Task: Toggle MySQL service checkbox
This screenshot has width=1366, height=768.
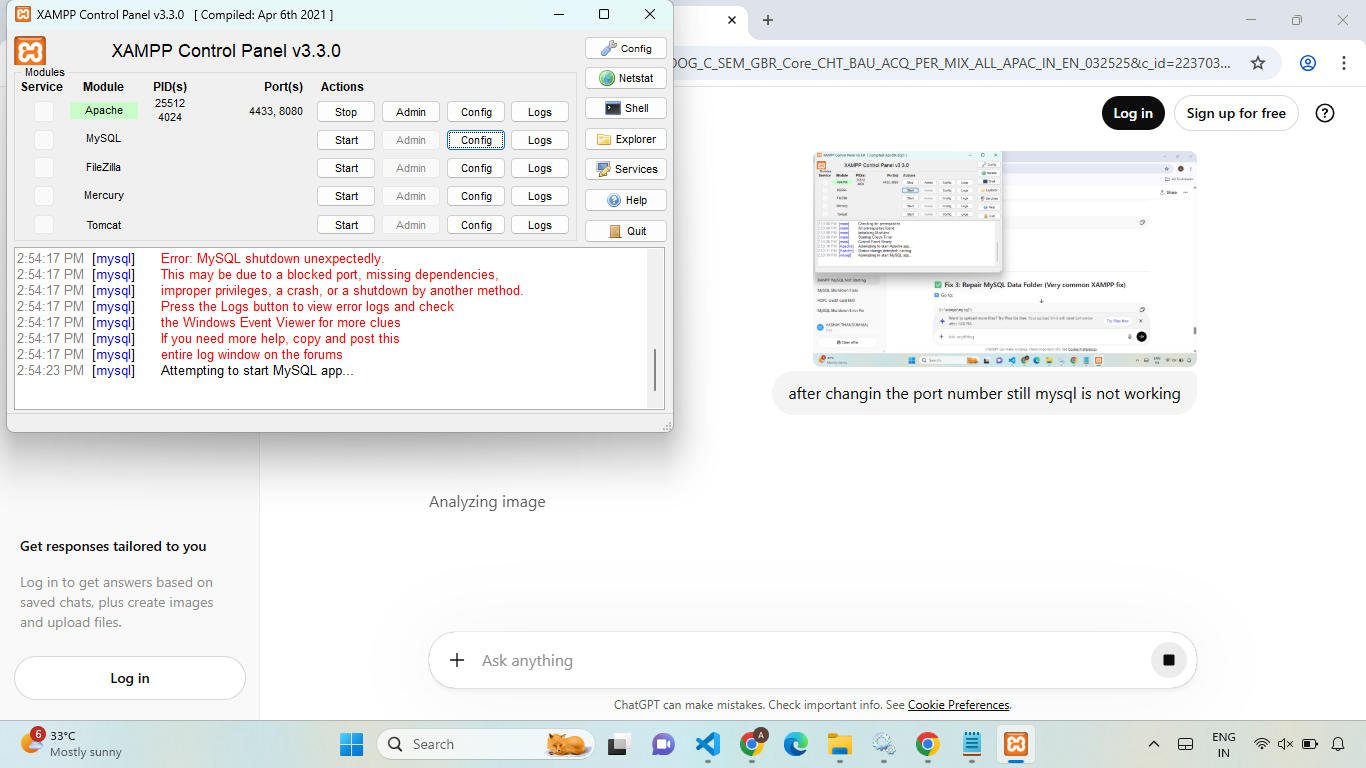Action: (x=44, y=140)
